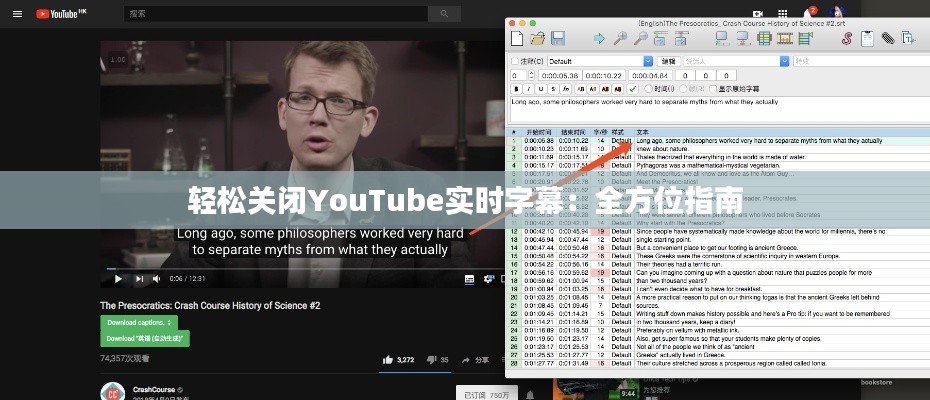Click the 已订阅 subscribed button

[486, 395]
